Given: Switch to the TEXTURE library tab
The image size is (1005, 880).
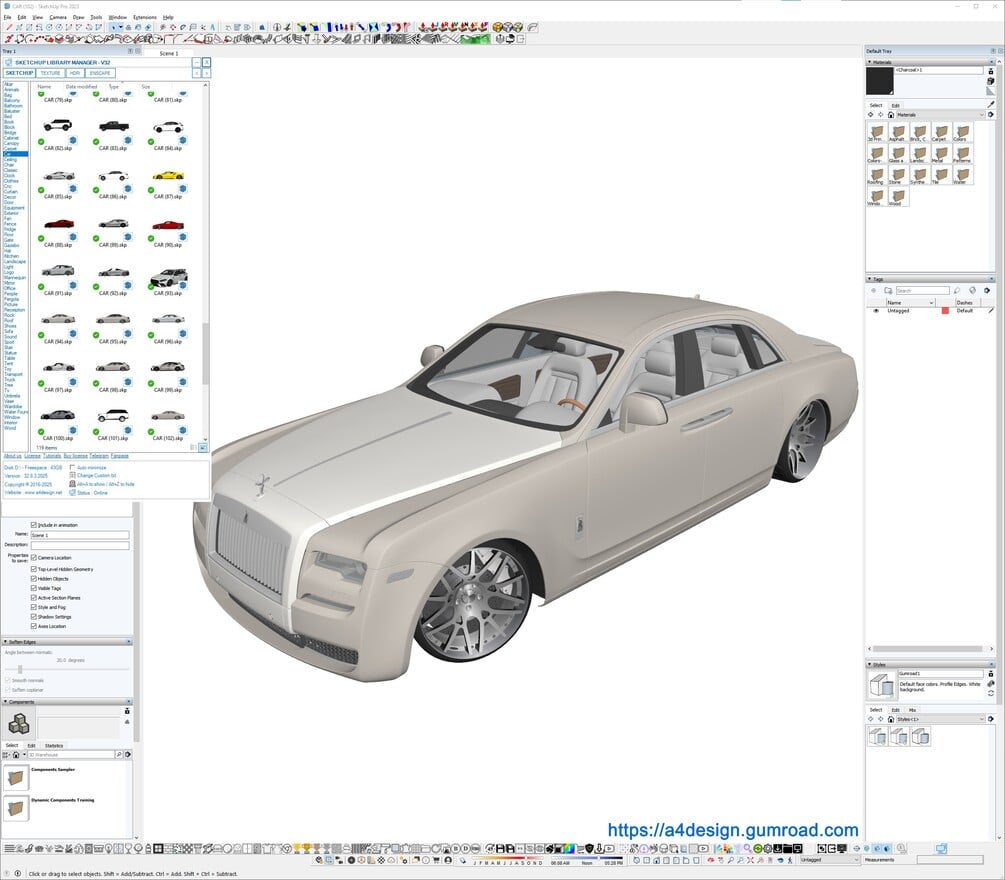Looking at the screenshot, I should [x=51, y=73].
